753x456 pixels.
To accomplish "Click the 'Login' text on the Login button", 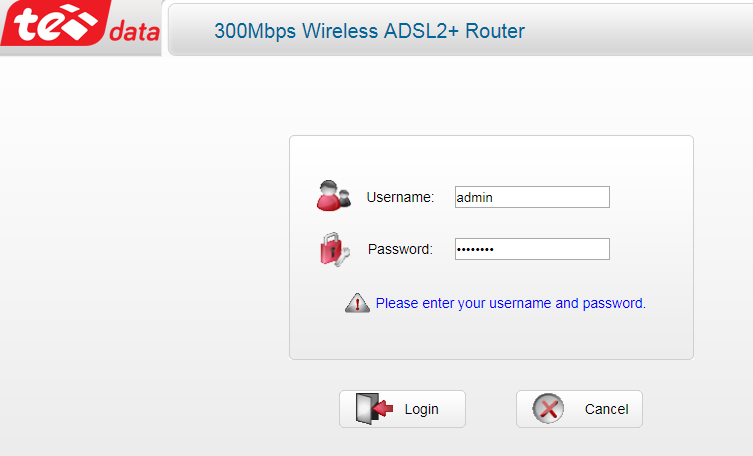I will pos(421,409).
